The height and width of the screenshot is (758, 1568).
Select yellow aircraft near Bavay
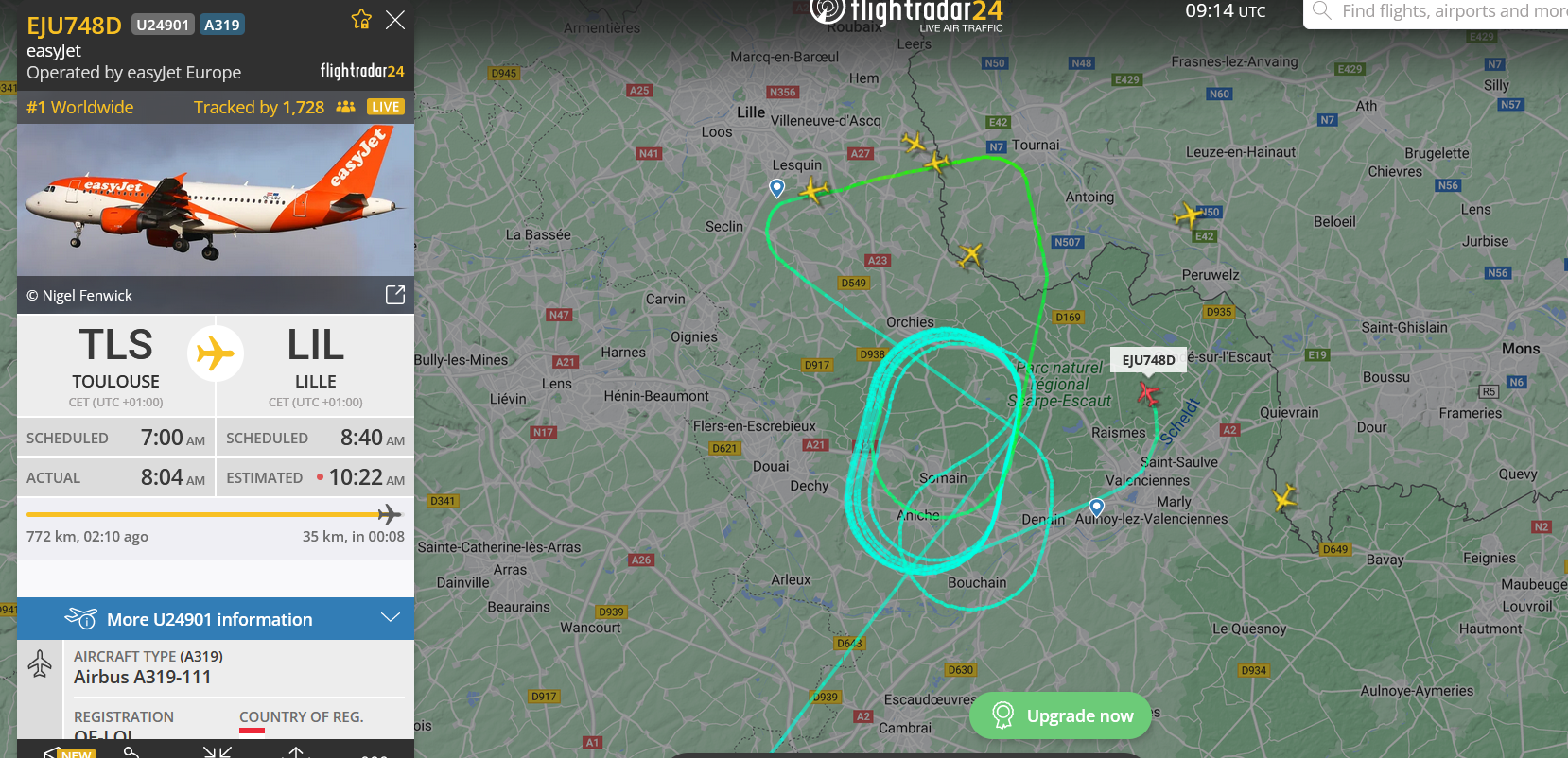point(1284,497)
